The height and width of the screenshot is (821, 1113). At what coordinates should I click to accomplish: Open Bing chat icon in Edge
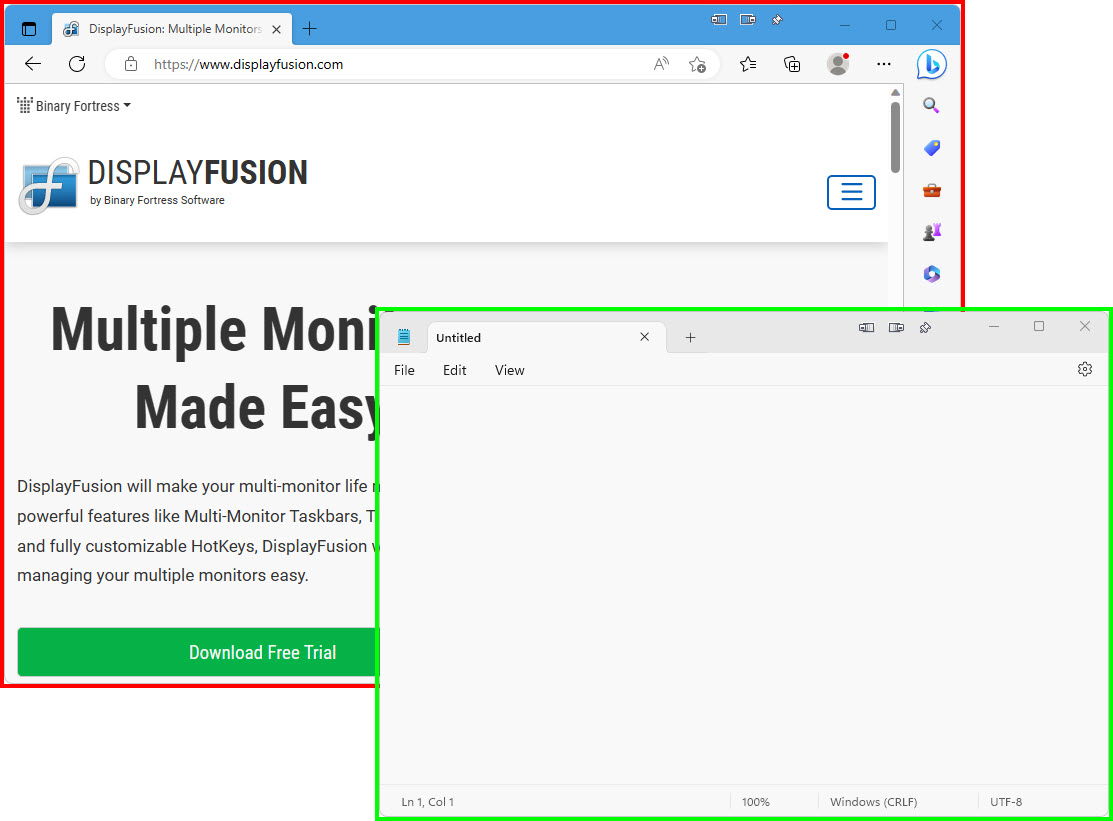tap(931, 64)
